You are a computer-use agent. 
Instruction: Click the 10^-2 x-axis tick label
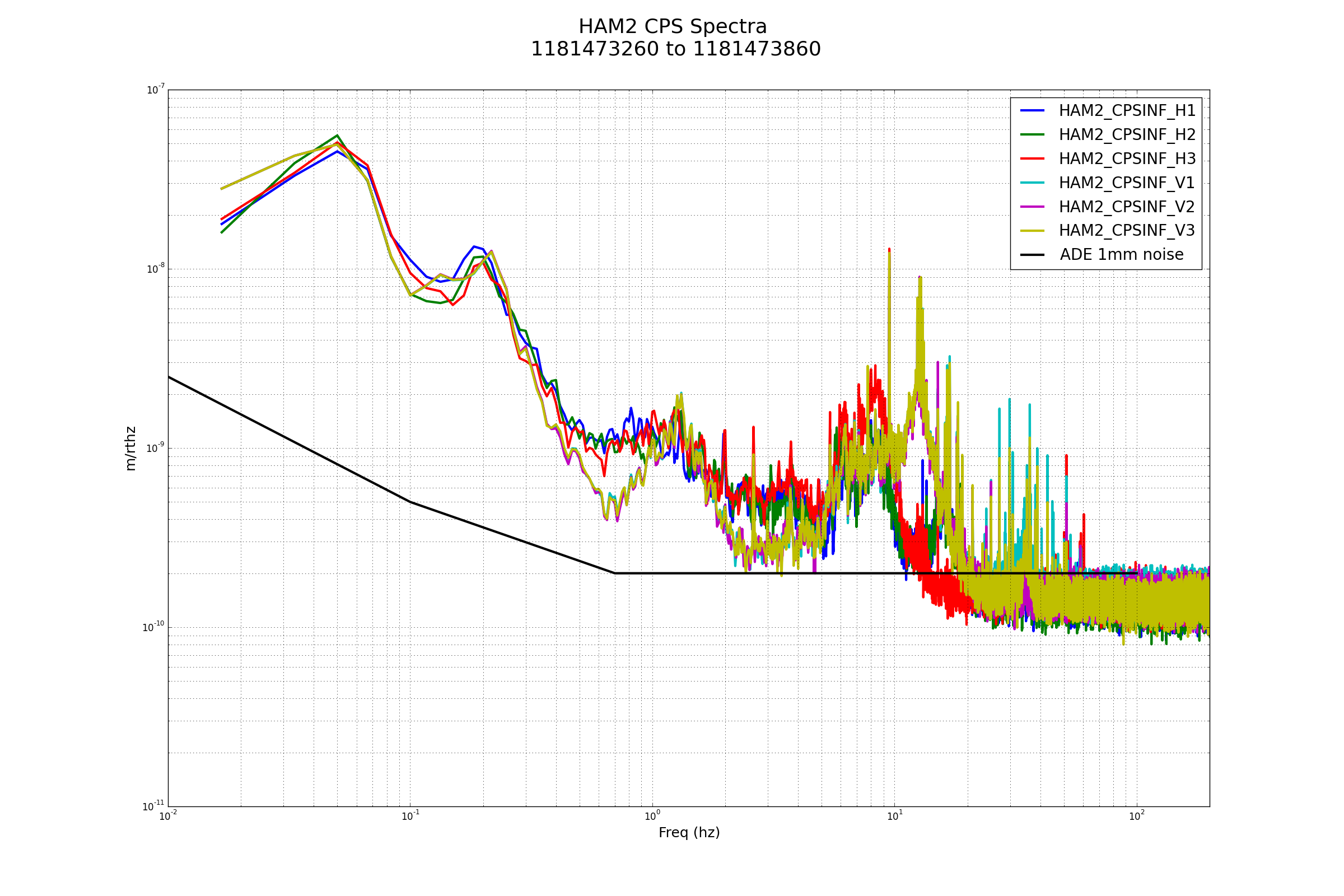tap(168, 816)
